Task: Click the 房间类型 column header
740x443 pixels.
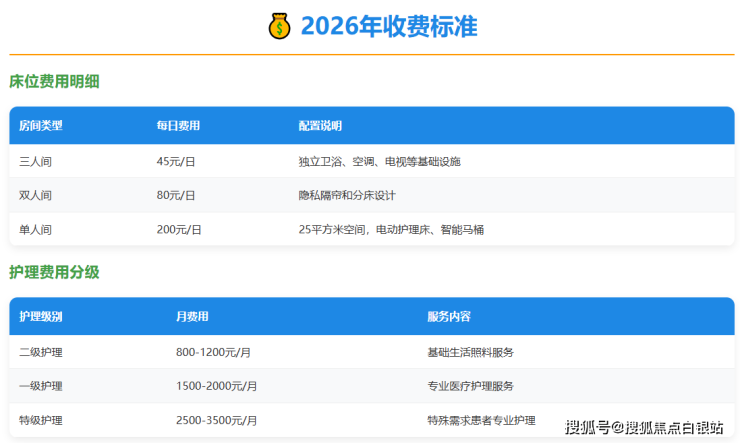Action: tap(41, 126)
